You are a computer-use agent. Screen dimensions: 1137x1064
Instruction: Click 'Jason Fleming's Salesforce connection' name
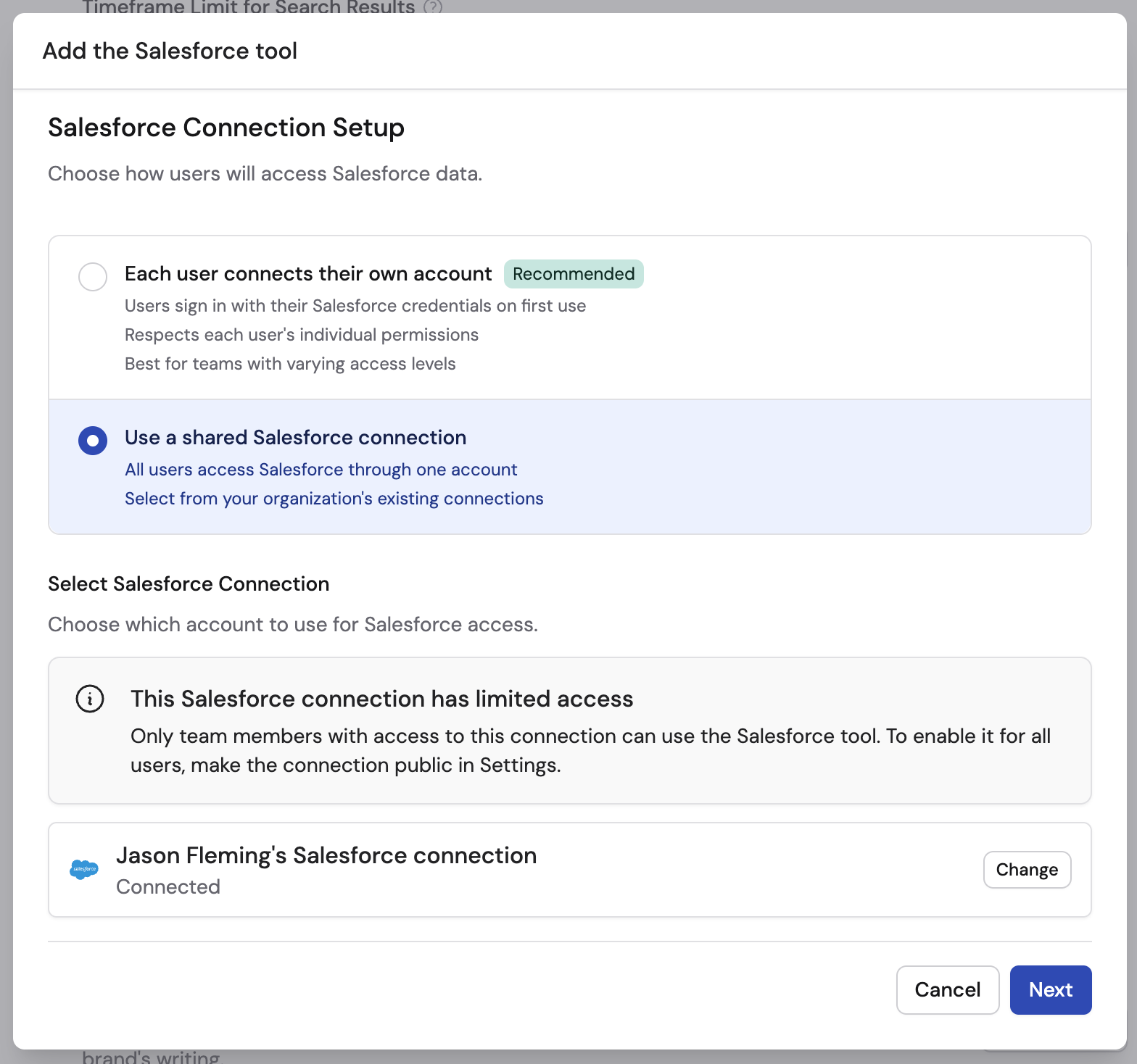[326, 855]
